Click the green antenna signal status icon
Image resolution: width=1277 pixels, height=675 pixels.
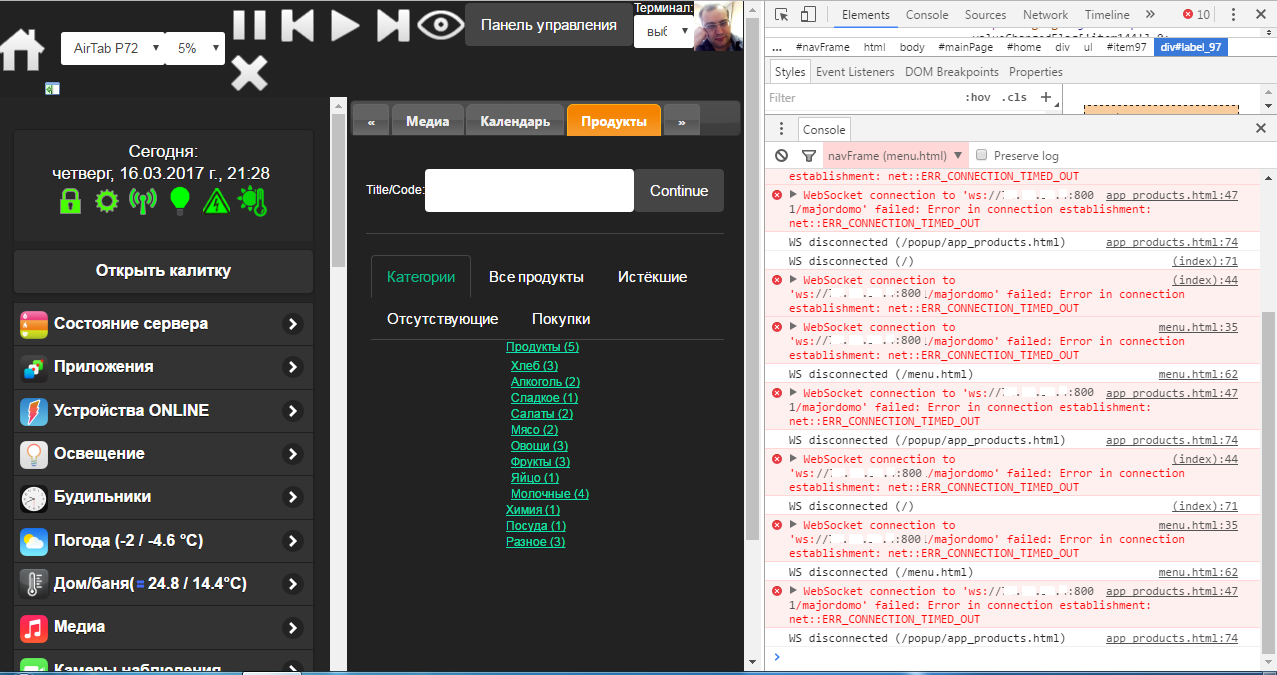pos(143,201)
